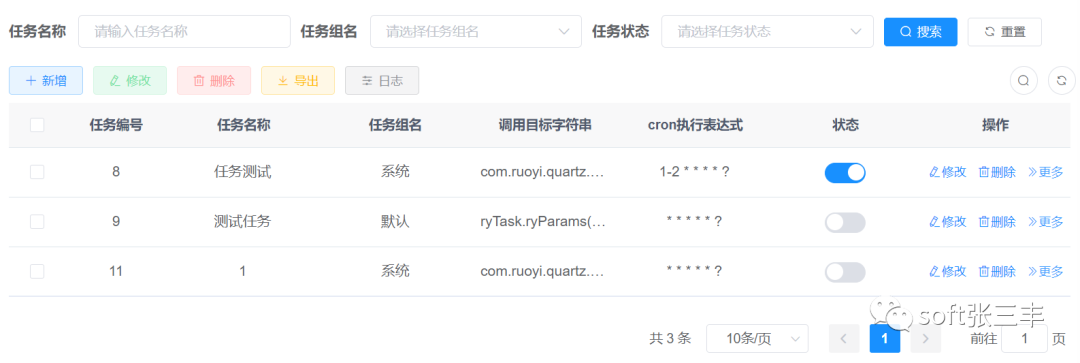Open the 任务状态 dropdown

pyautogui.click(x=767, y=32)
